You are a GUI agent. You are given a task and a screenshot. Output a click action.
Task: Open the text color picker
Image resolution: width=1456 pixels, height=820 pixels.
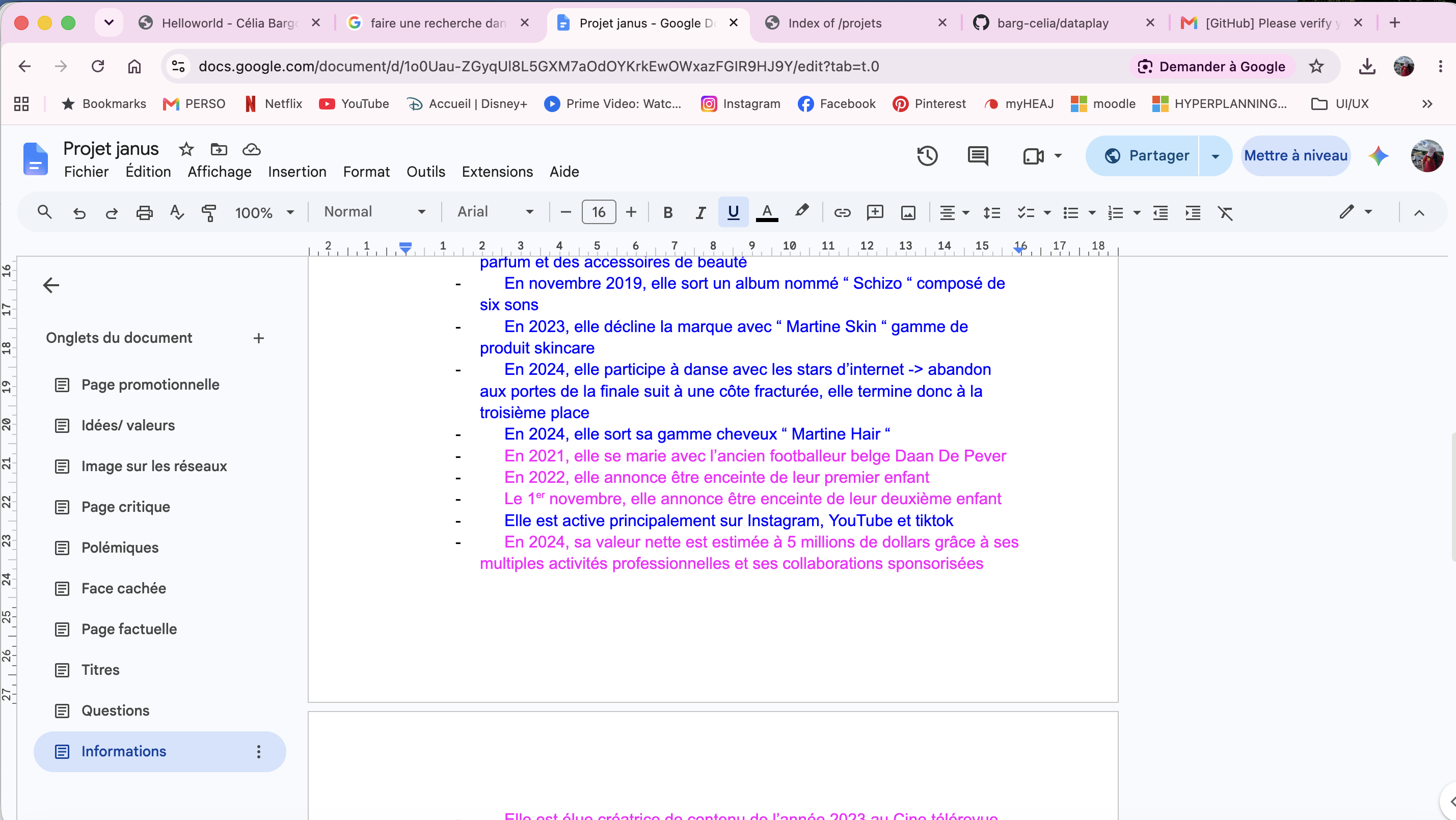(x=767, y=212)
